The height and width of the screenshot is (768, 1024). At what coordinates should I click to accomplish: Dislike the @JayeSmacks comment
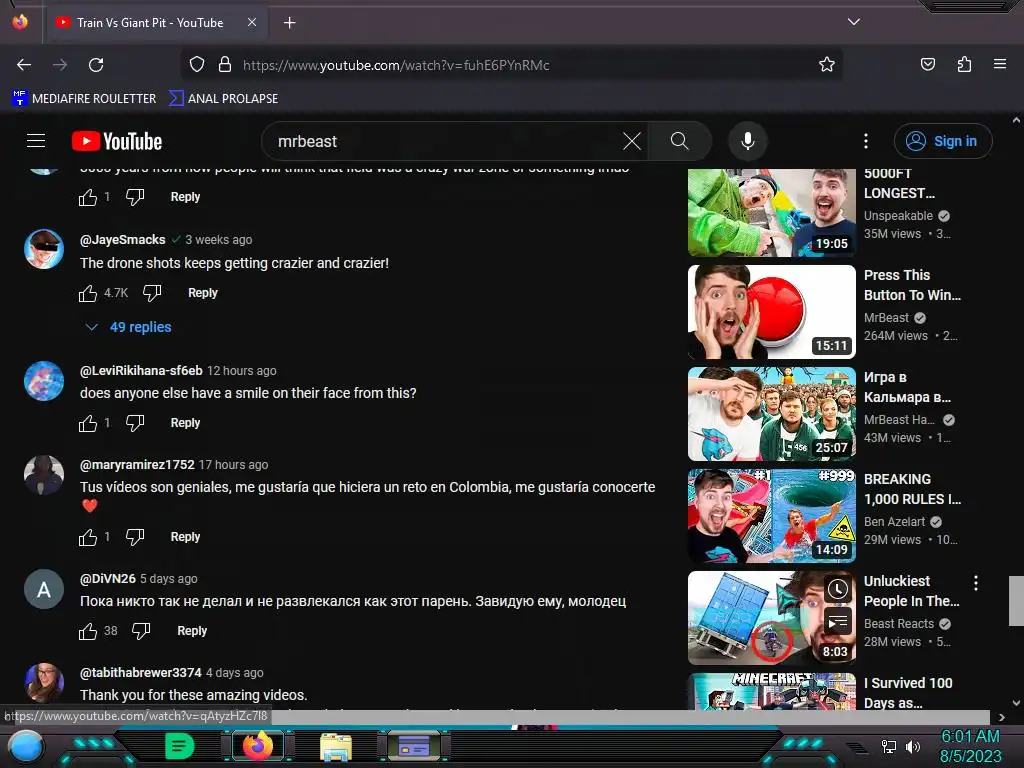click(x=152, y=293)
